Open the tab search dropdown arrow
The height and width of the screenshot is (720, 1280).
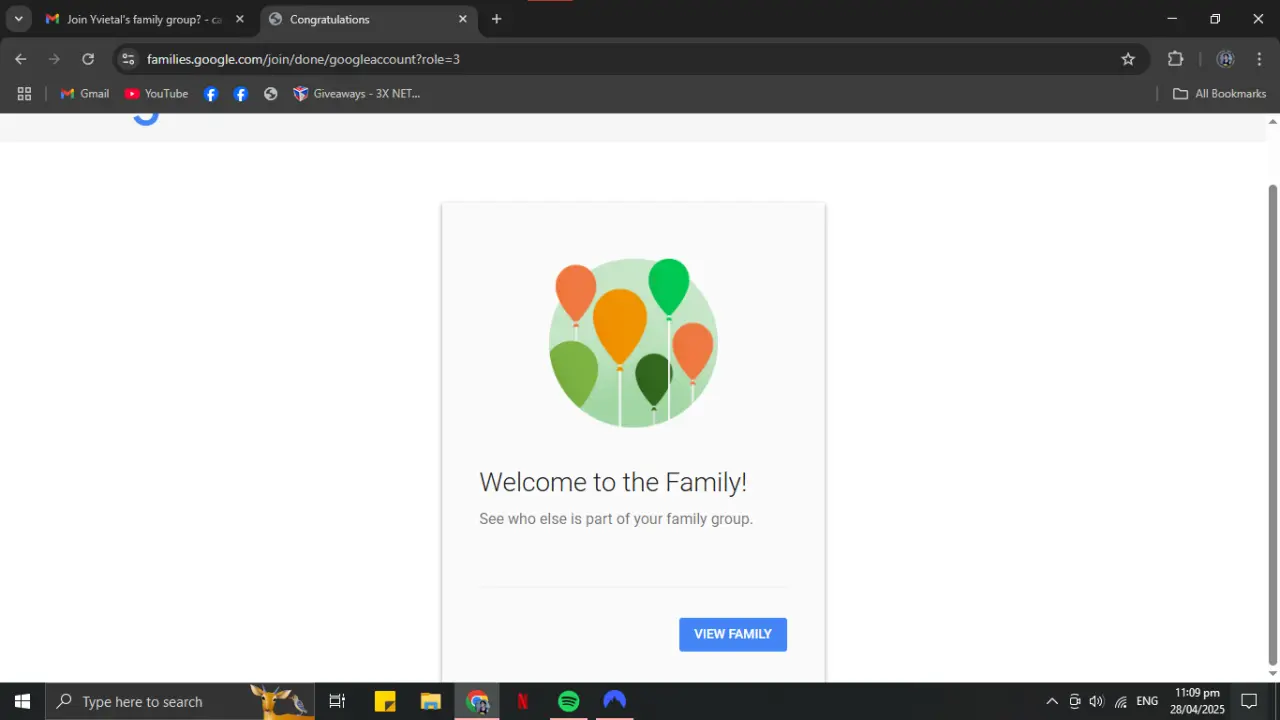coord(18,19)
